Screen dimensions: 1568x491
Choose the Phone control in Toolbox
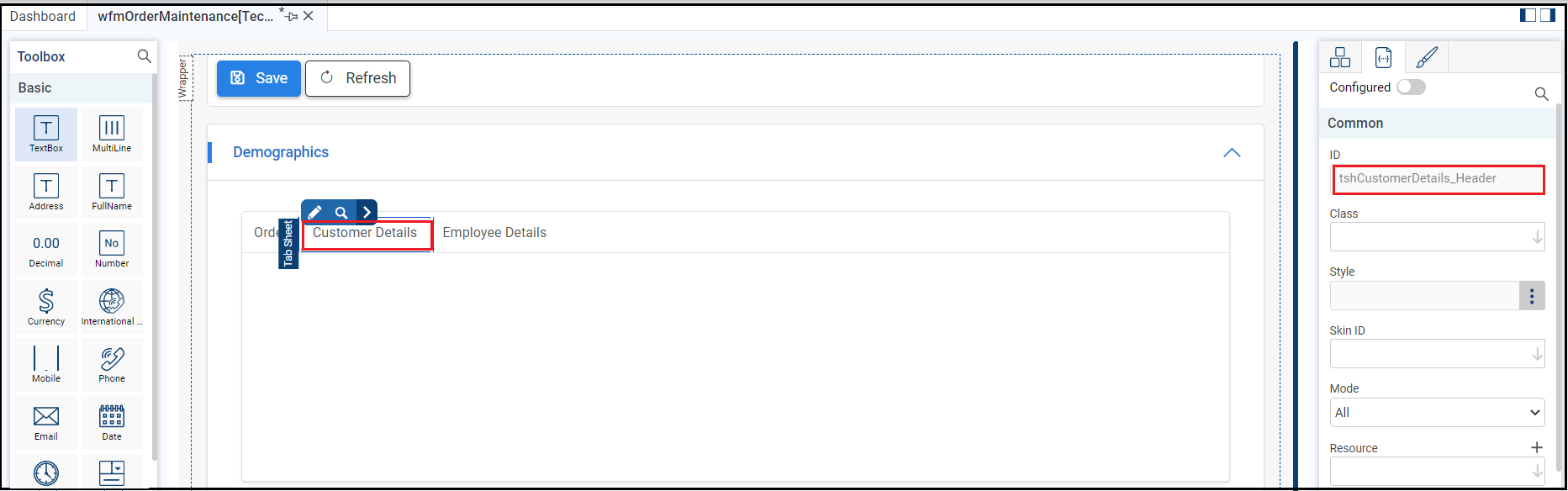tap(112, 365)
